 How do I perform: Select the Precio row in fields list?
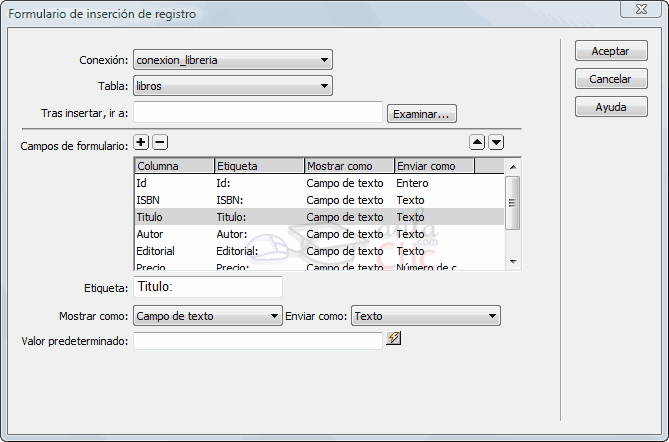319,266
